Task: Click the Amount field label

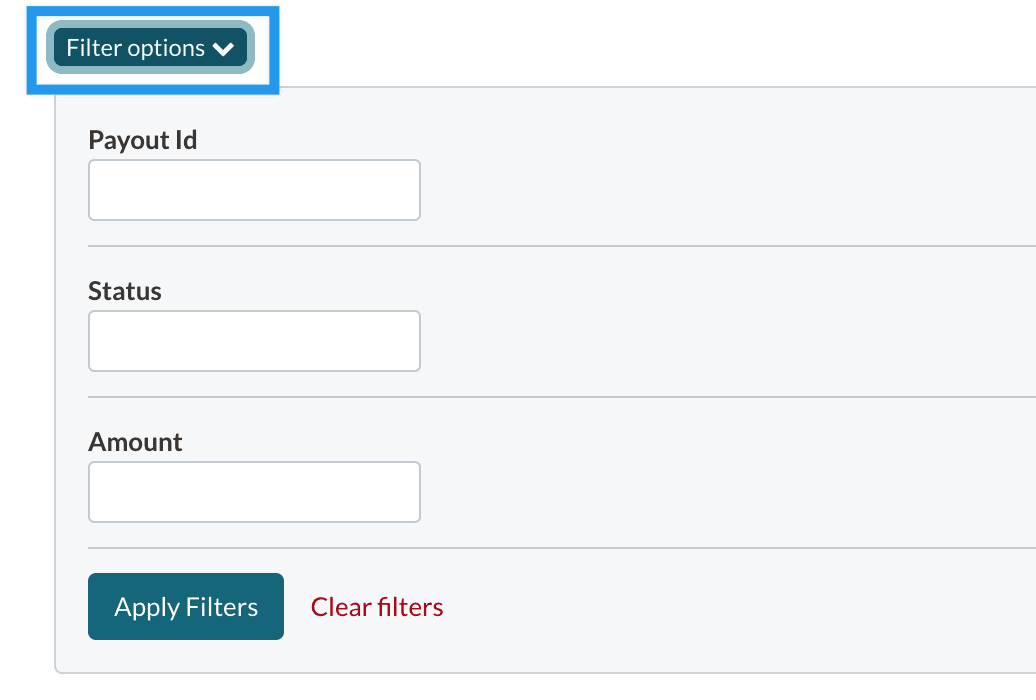Action: [x=136, y=442]
